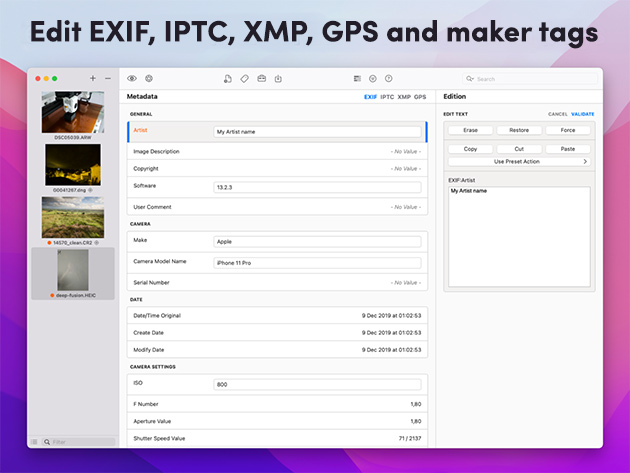Click the Paste button
The image size is (630, 473).
click(568, 149)
